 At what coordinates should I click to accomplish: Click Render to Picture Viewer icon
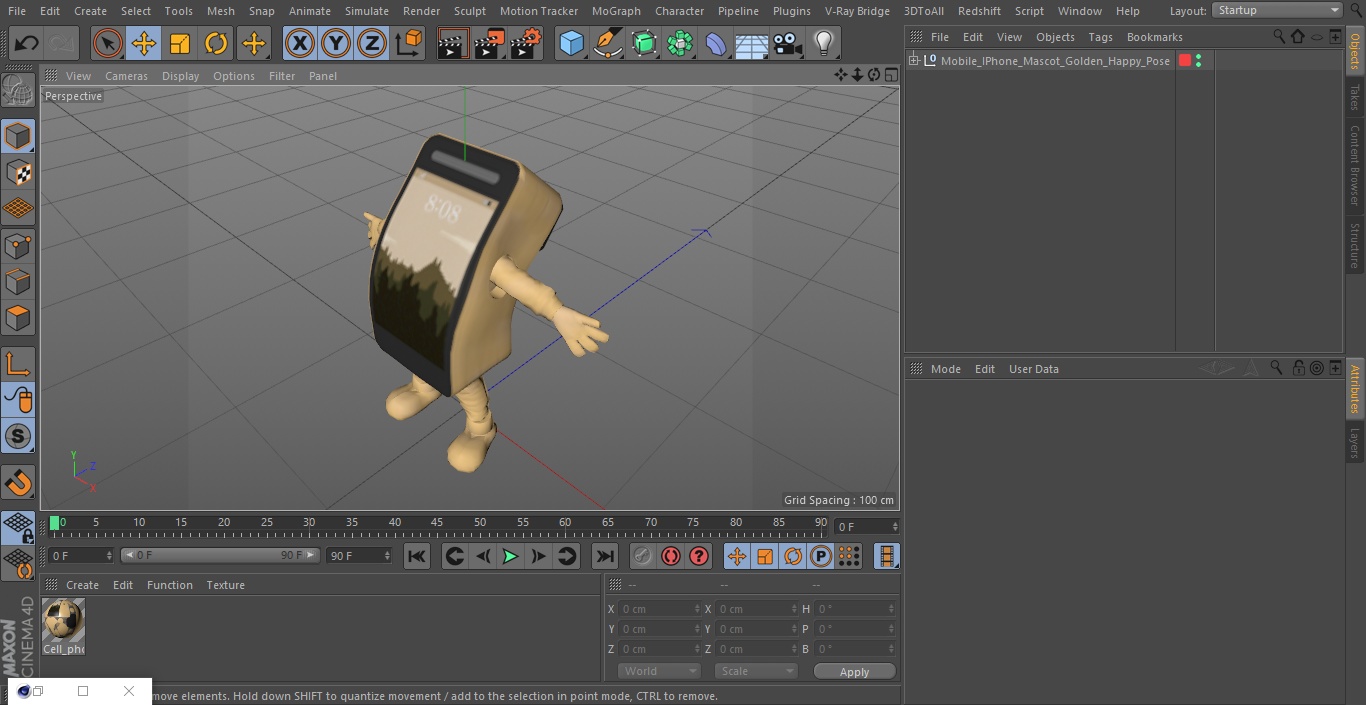[489, 43]
